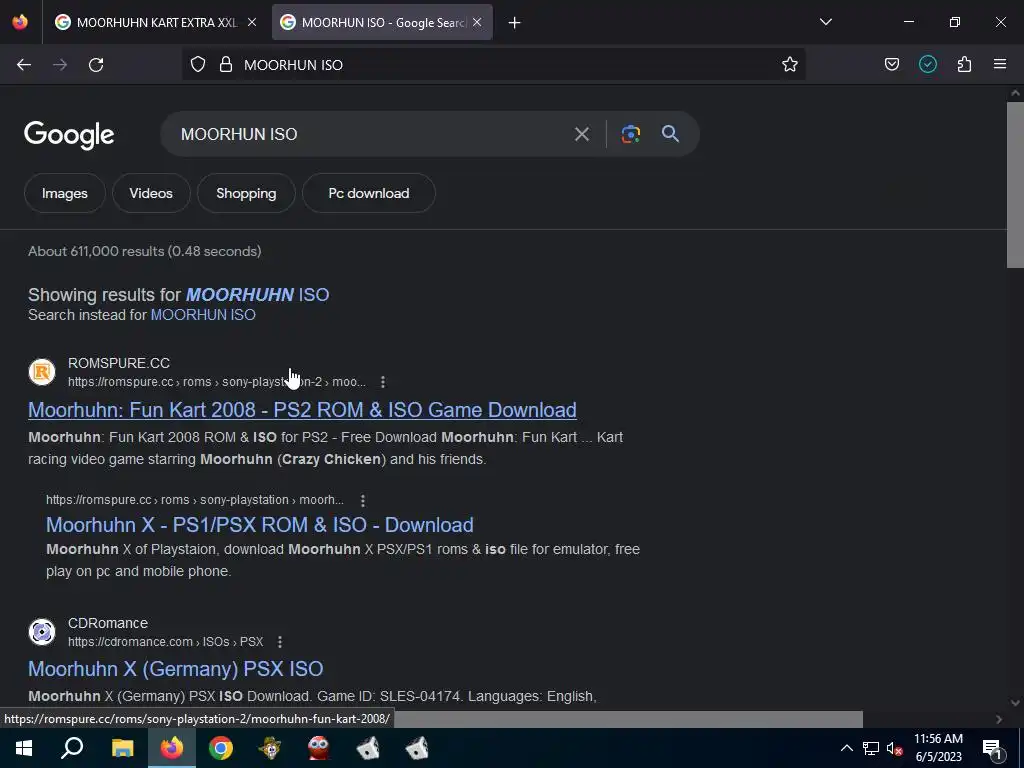Open options for ROMSPURE.CC result
The height and width of the screenshot is (768, 1024).
(383, 382)
